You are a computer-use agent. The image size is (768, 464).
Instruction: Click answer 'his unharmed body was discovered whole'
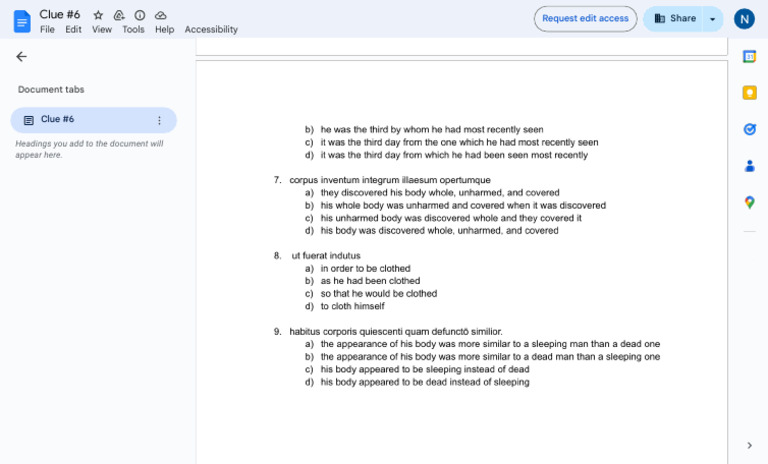[x=451, y=218]
